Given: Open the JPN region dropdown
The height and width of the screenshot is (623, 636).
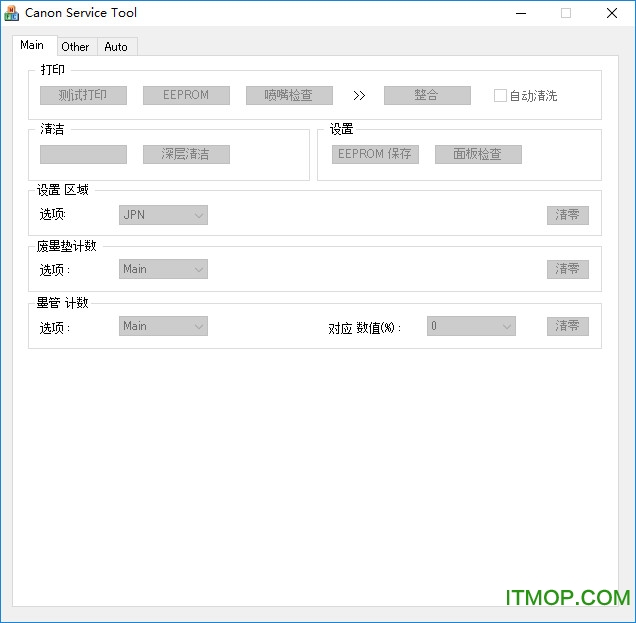Looking at the screenshot, I should coord(163,215).
